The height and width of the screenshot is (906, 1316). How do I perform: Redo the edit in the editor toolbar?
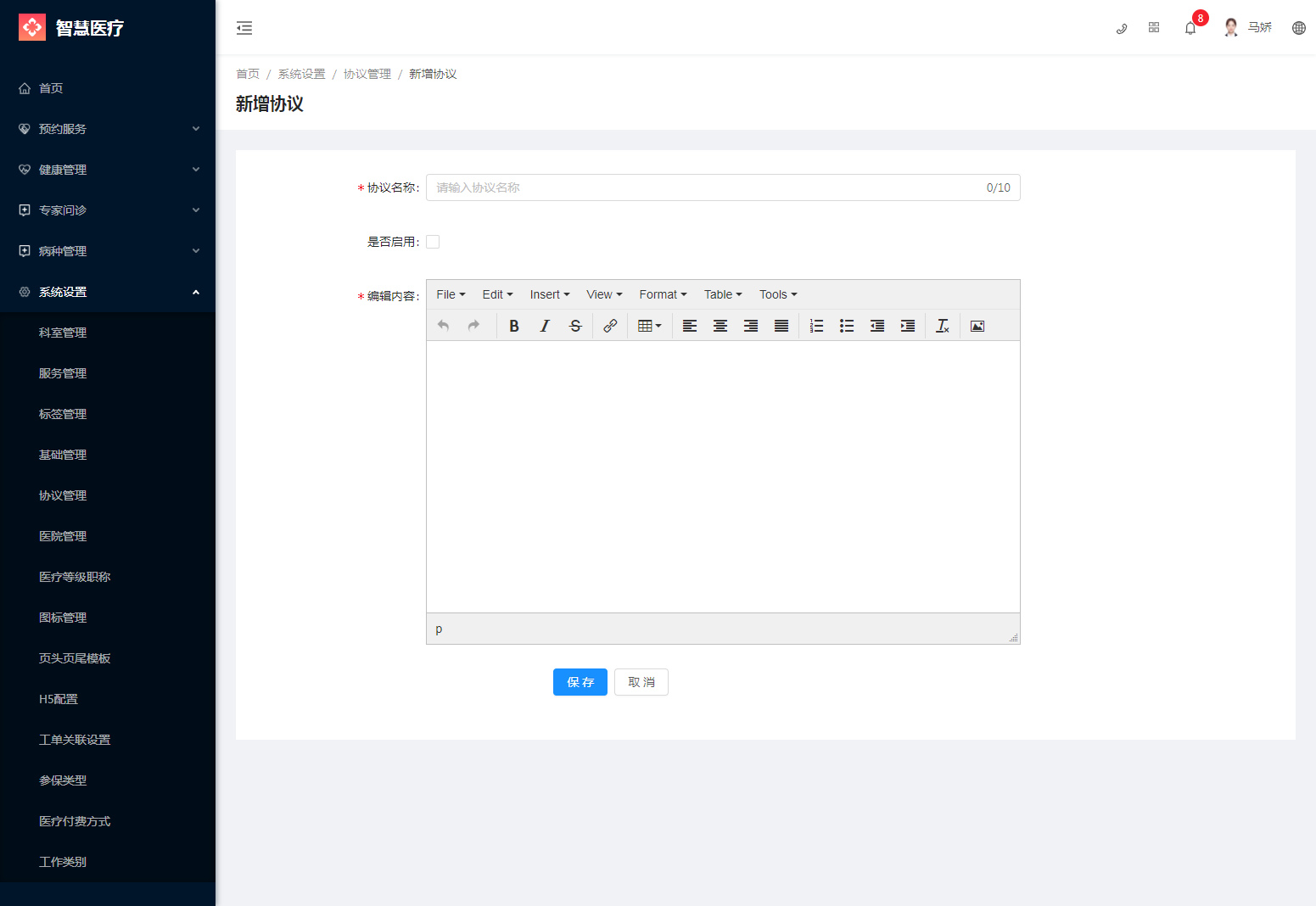click(473, 326)
